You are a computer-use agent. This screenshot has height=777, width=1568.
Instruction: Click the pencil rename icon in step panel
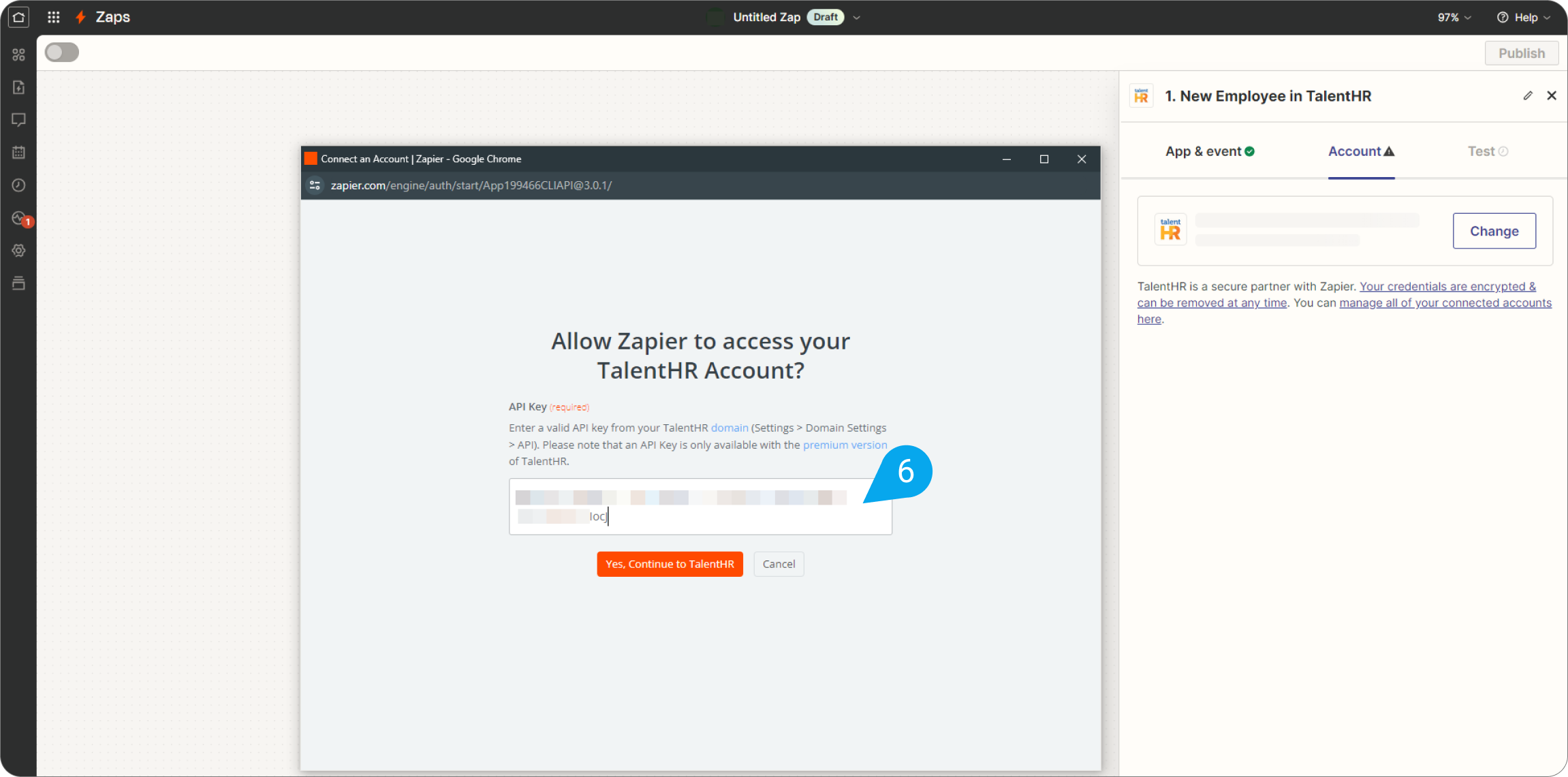tap(1528, 96)
